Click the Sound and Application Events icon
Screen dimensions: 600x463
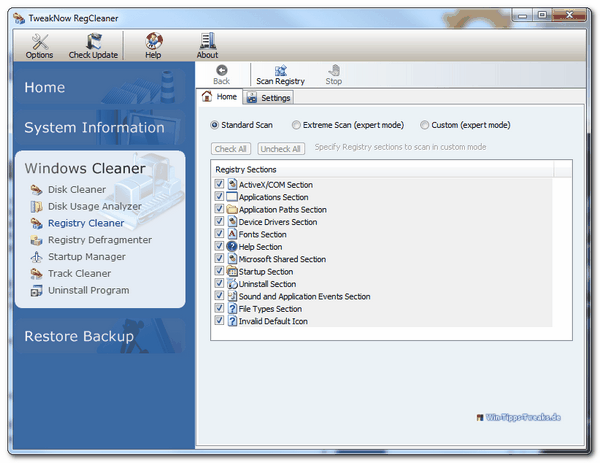232,296
